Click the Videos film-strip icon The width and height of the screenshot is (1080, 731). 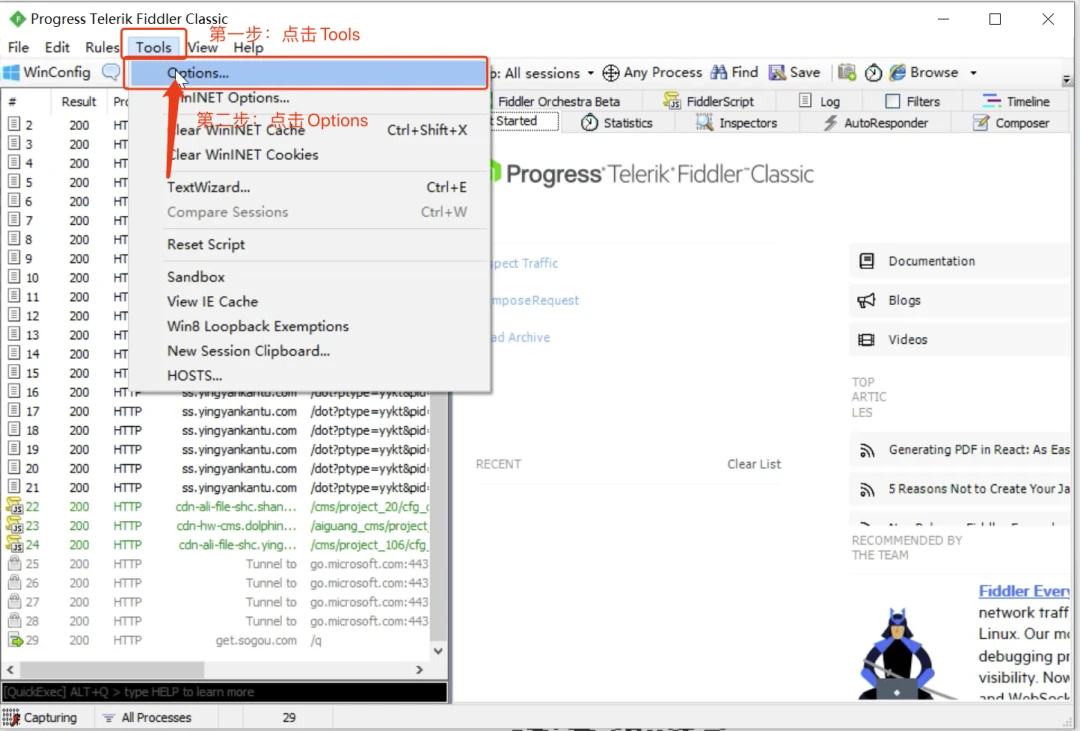tap(866, 340)
